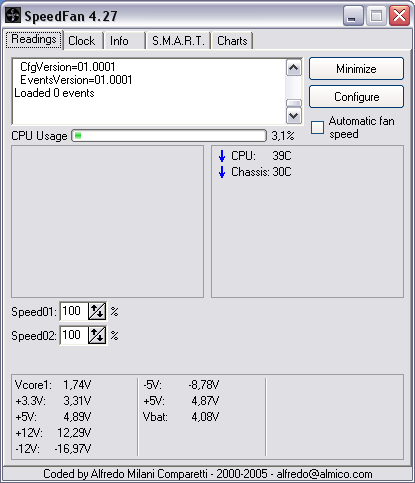Click the Vcore1 1,74V voltage reading
Viewport: 415px width, 483px height.
click(x=53, y=385)
